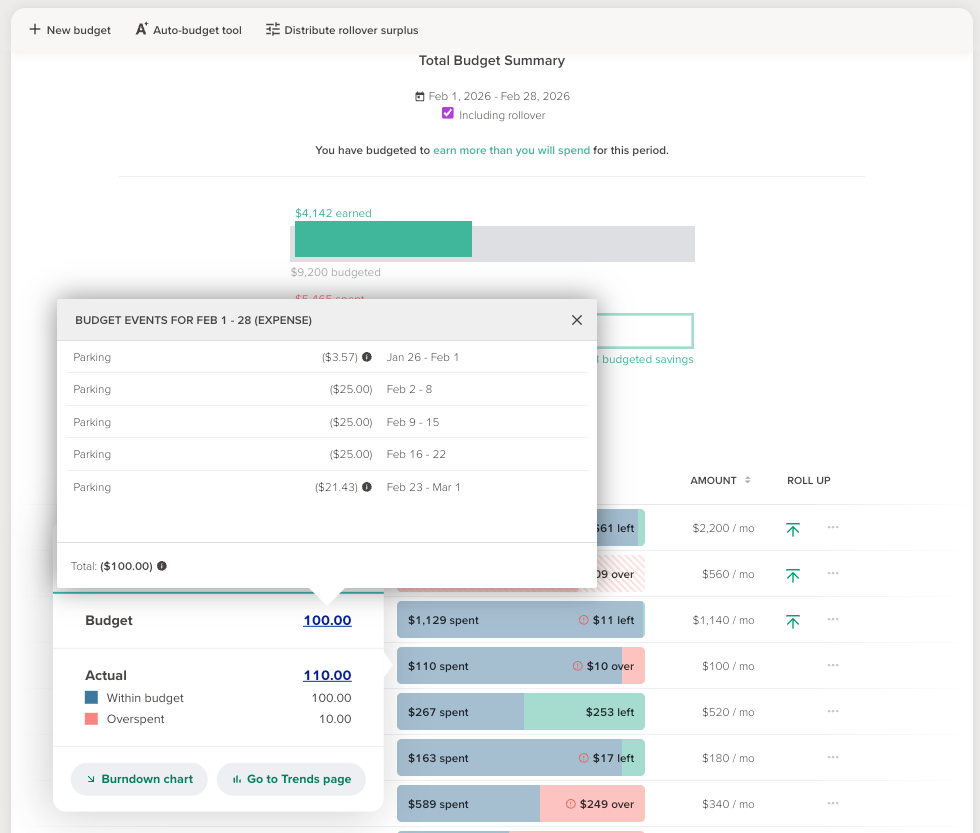Open more options for $340 / mo row
The width and height of the screenshot is (980, 833).
[x=832, y=803]
